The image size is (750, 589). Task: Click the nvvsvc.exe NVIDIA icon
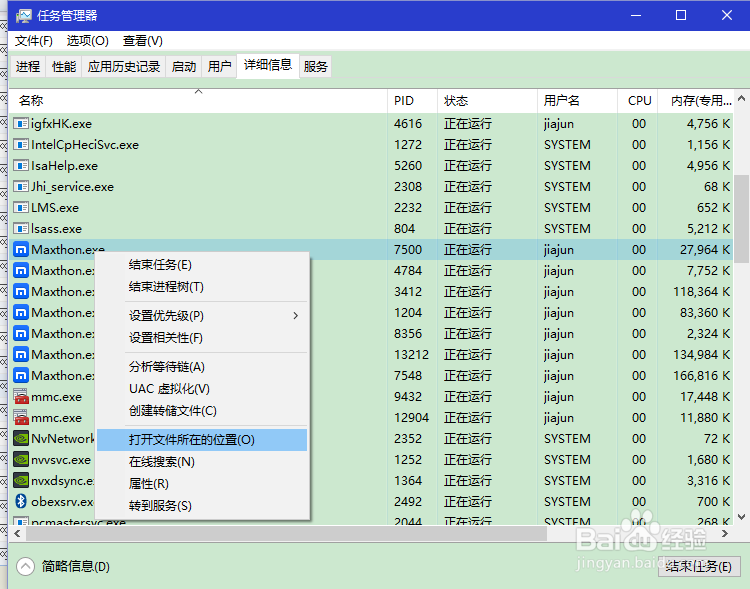21,460
